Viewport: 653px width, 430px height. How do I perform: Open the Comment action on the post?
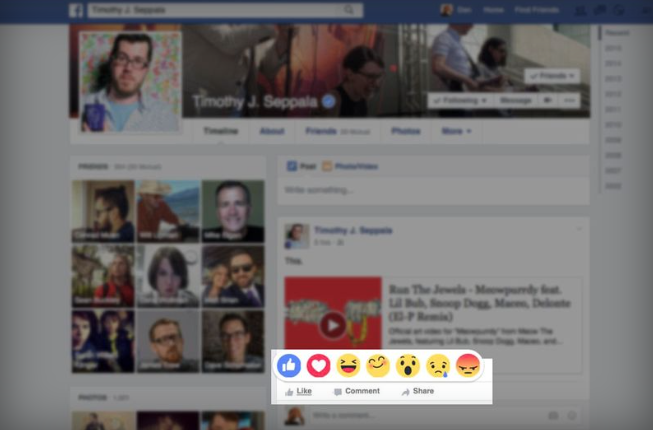click(x=357, y=391)
